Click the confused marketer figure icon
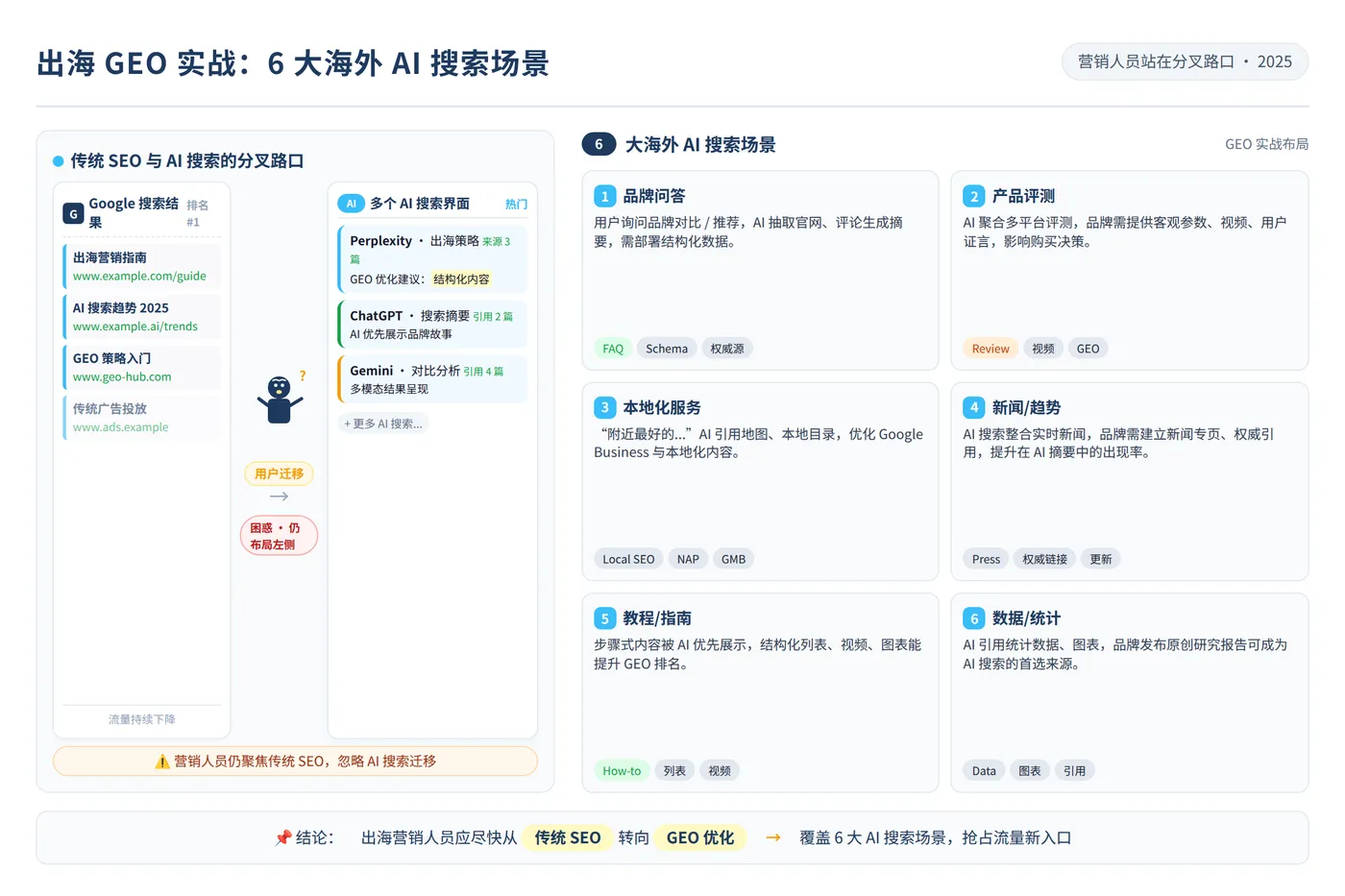 coord(280,400)
